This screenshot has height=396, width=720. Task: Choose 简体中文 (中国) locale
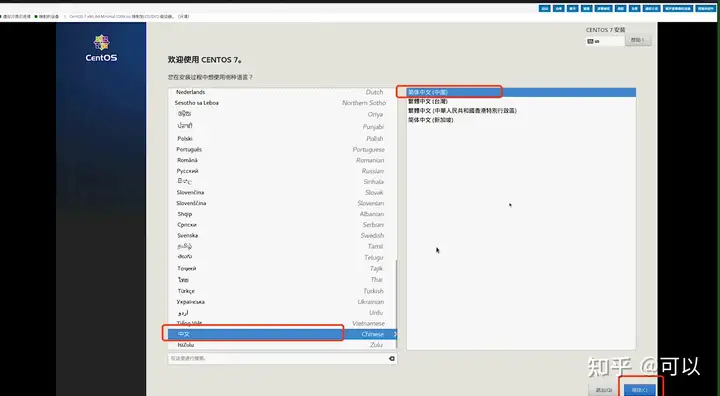click(521, 92)
